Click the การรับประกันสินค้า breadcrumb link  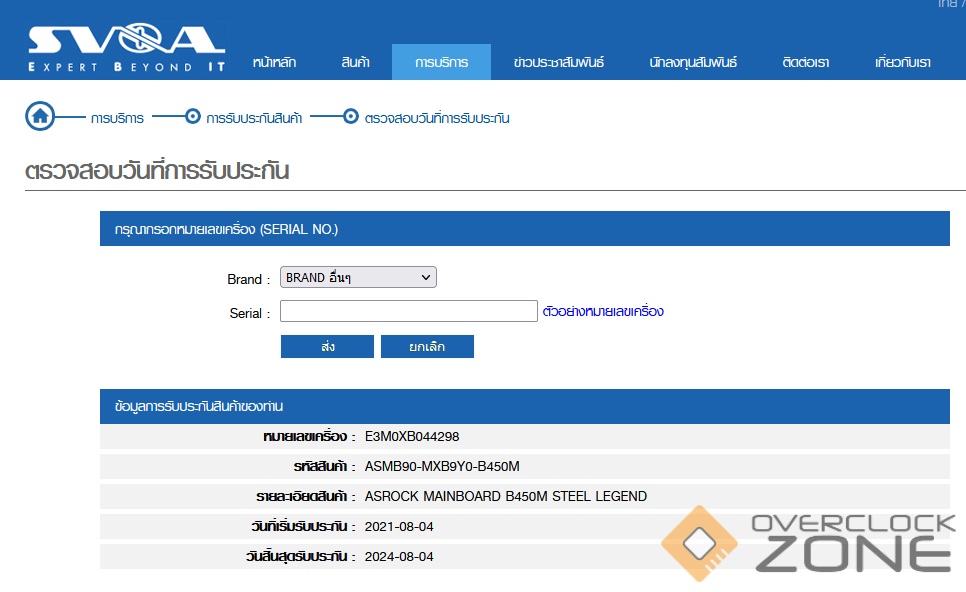[254, 118]
